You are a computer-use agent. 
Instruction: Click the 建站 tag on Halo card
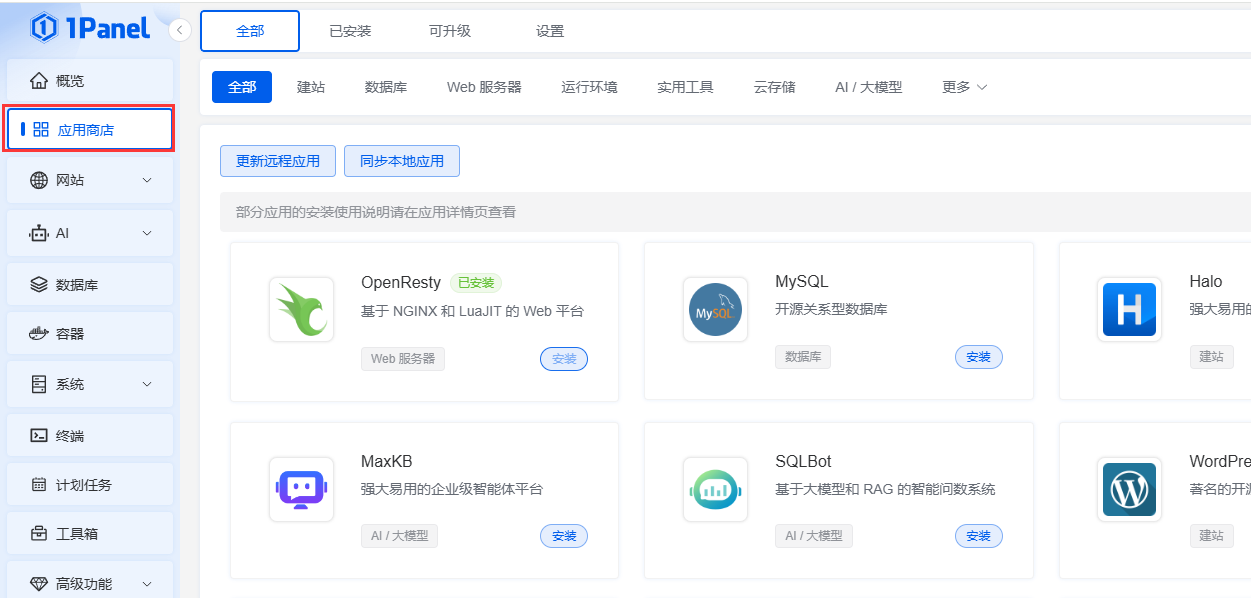(x=1211, y=357)
